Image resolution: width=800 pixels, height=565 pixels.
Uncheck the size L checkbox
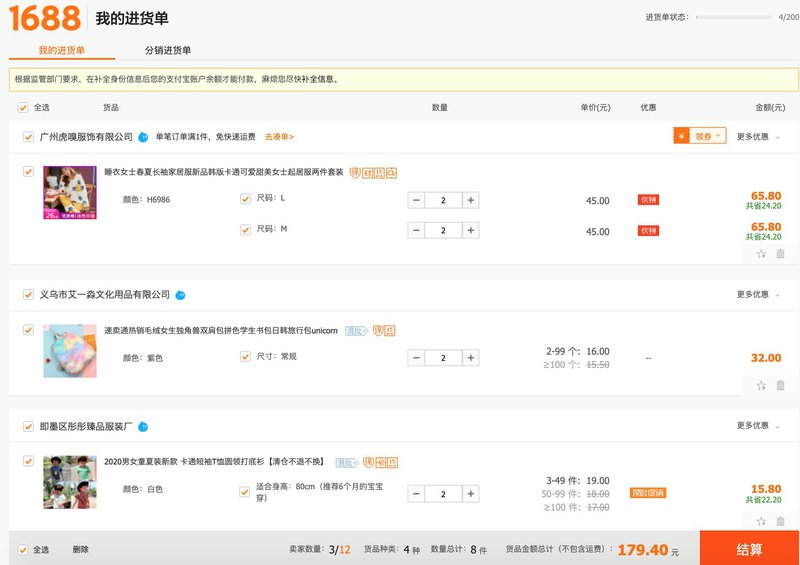pos(246,199)
